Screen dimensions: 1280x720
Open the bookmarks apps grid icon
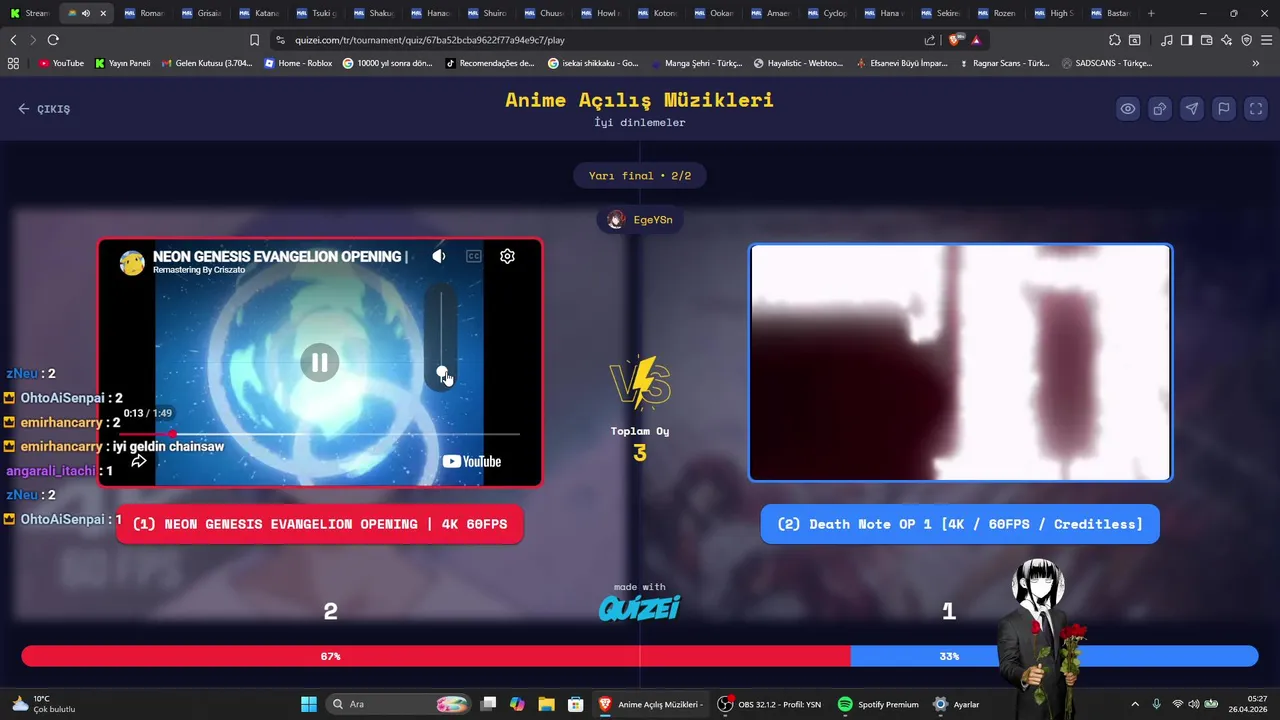tap(13, 63)
